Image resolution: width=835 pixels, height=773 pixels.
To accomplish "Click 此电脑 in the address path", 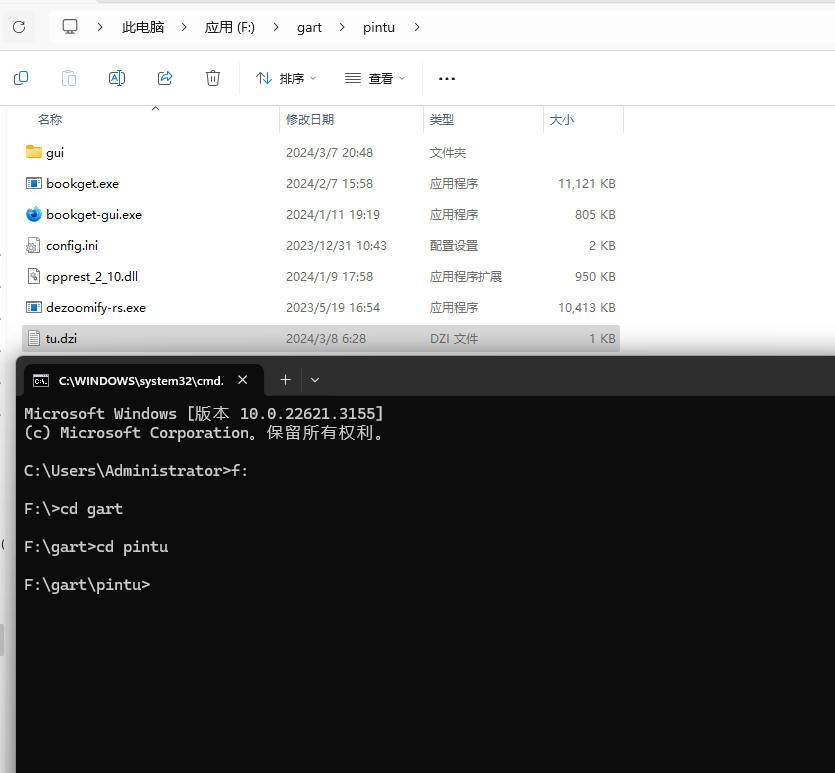I will [x=143, y=27].
